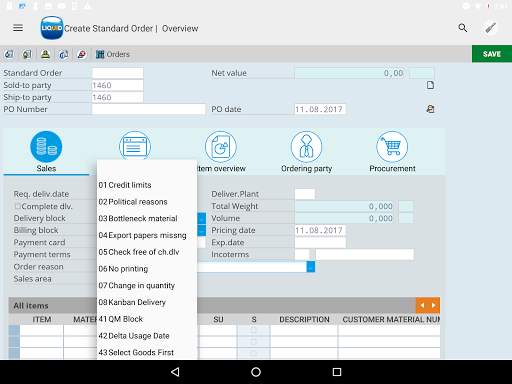The image size is (512, 384).
Task: Choose '42 Delta Usage Date' option
Action: tap(147, 336)
